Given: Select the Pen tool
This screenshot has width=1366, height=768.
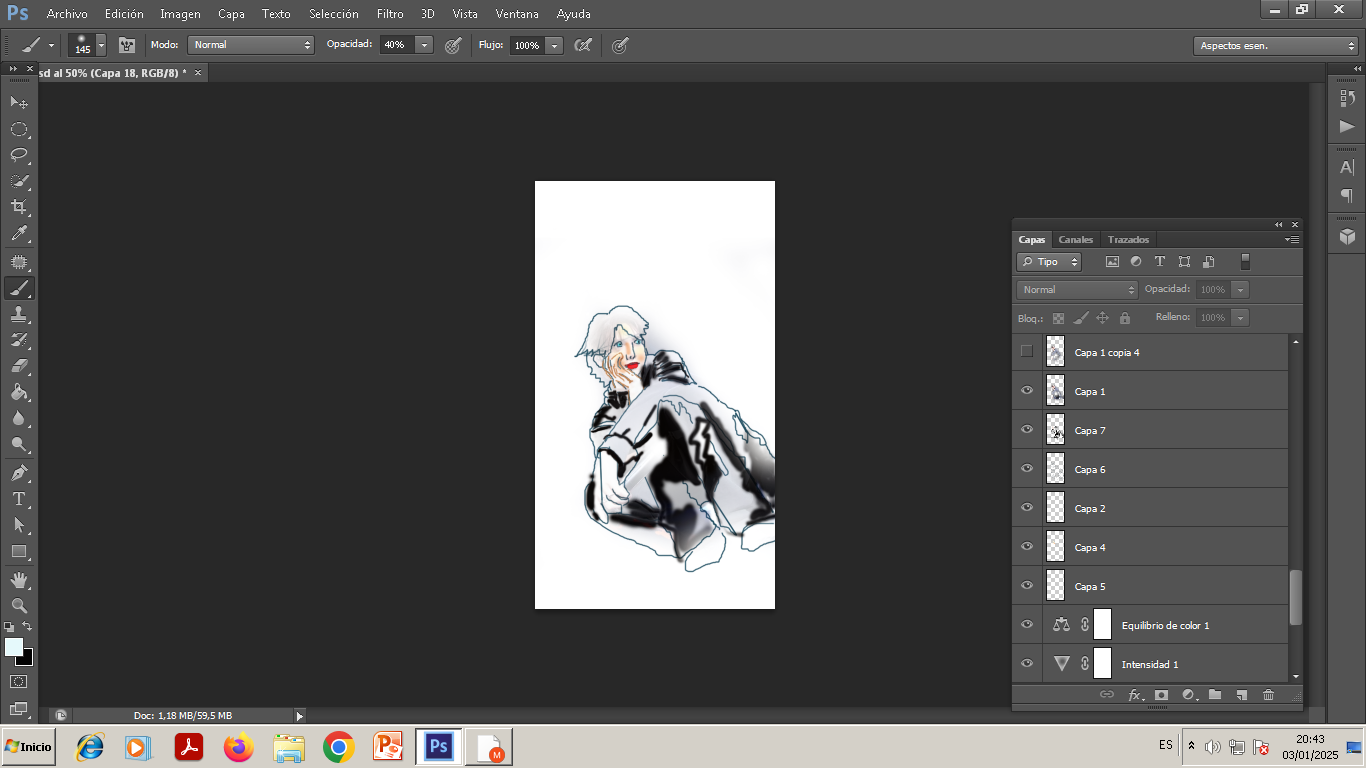Looking at the screenshot, I should [19, 472].
